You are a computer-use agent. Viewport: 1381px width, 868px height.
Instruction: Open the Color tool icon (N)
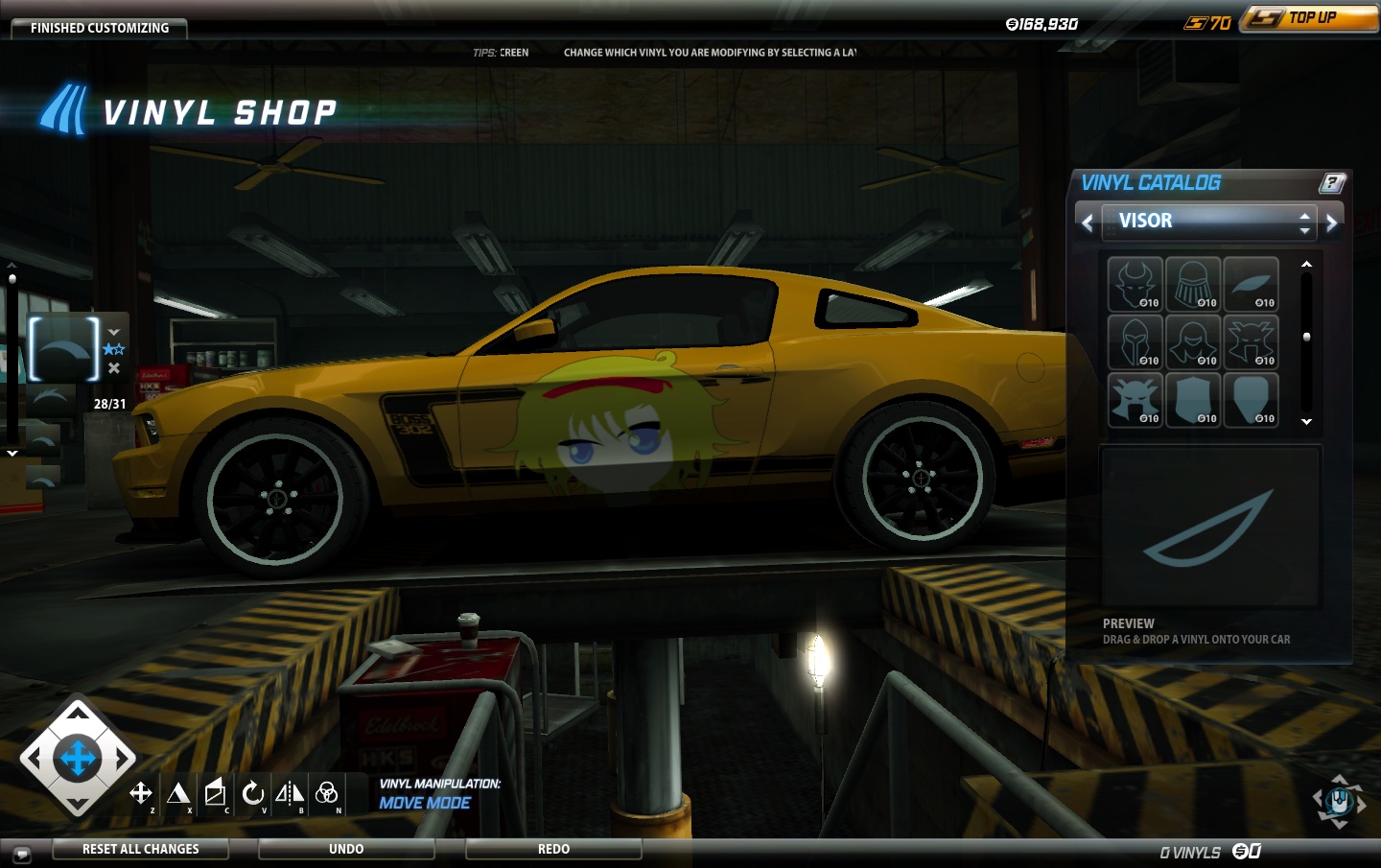(326, 793)
